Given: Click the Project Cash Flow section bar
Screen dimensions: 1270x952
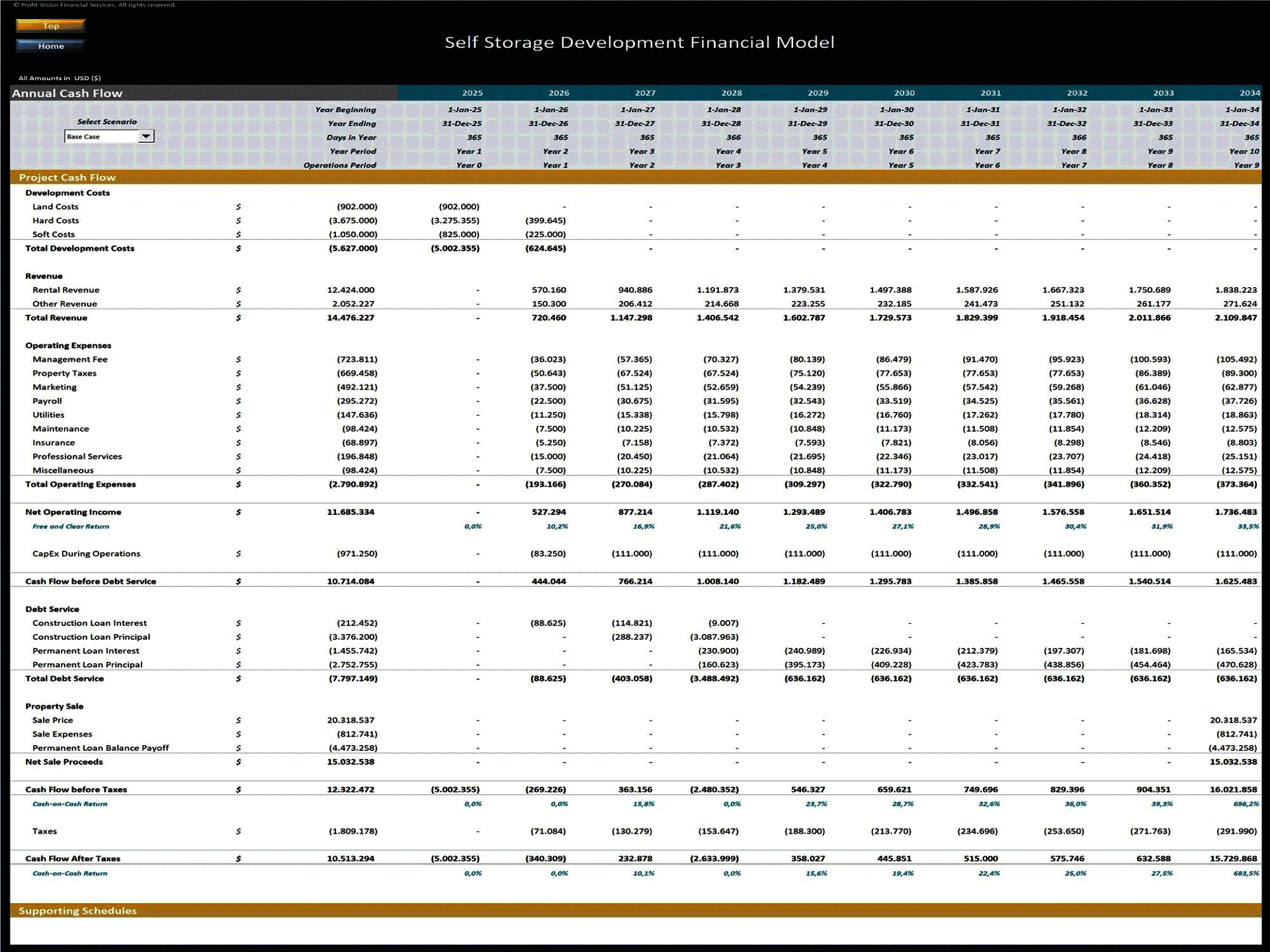Looking at the screenshot, I should tap(67, 177).
